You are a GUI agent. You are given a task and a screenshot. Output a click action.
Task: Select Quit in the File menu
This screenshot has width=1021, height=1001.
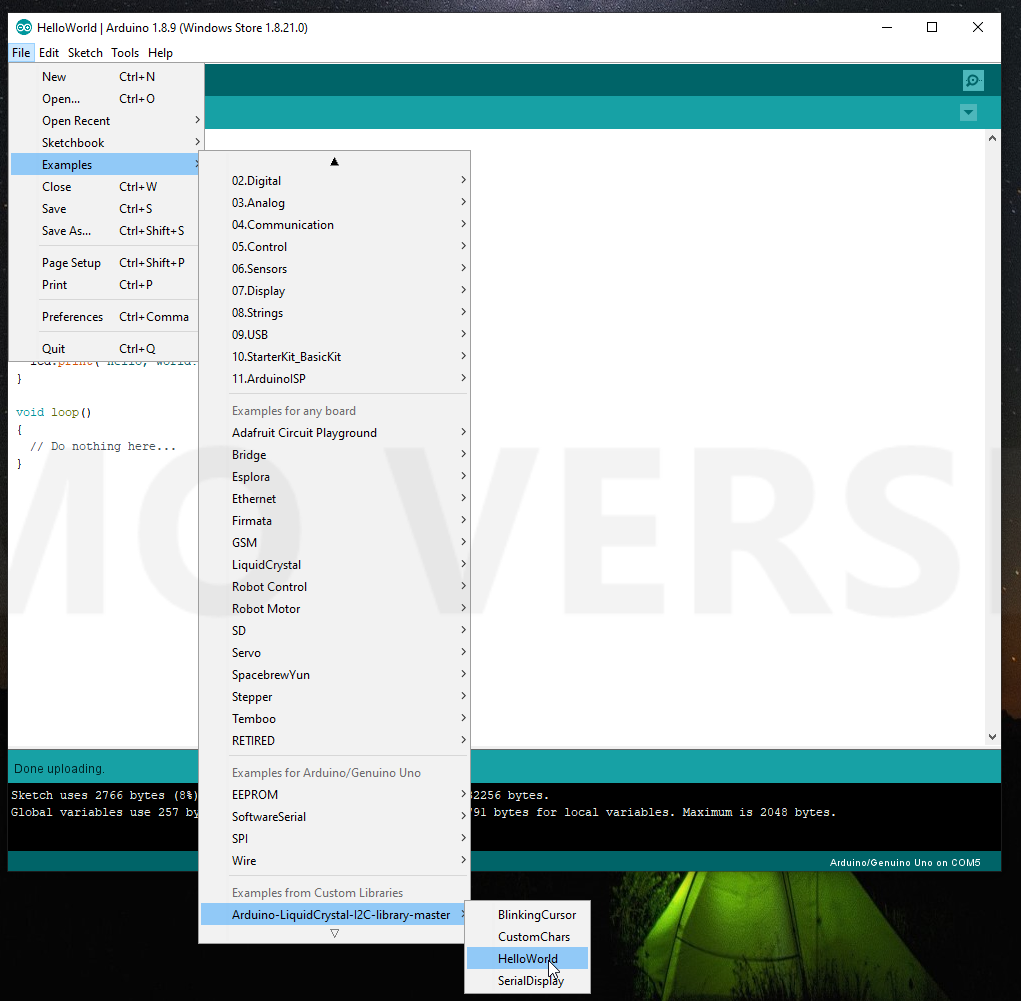105,348
